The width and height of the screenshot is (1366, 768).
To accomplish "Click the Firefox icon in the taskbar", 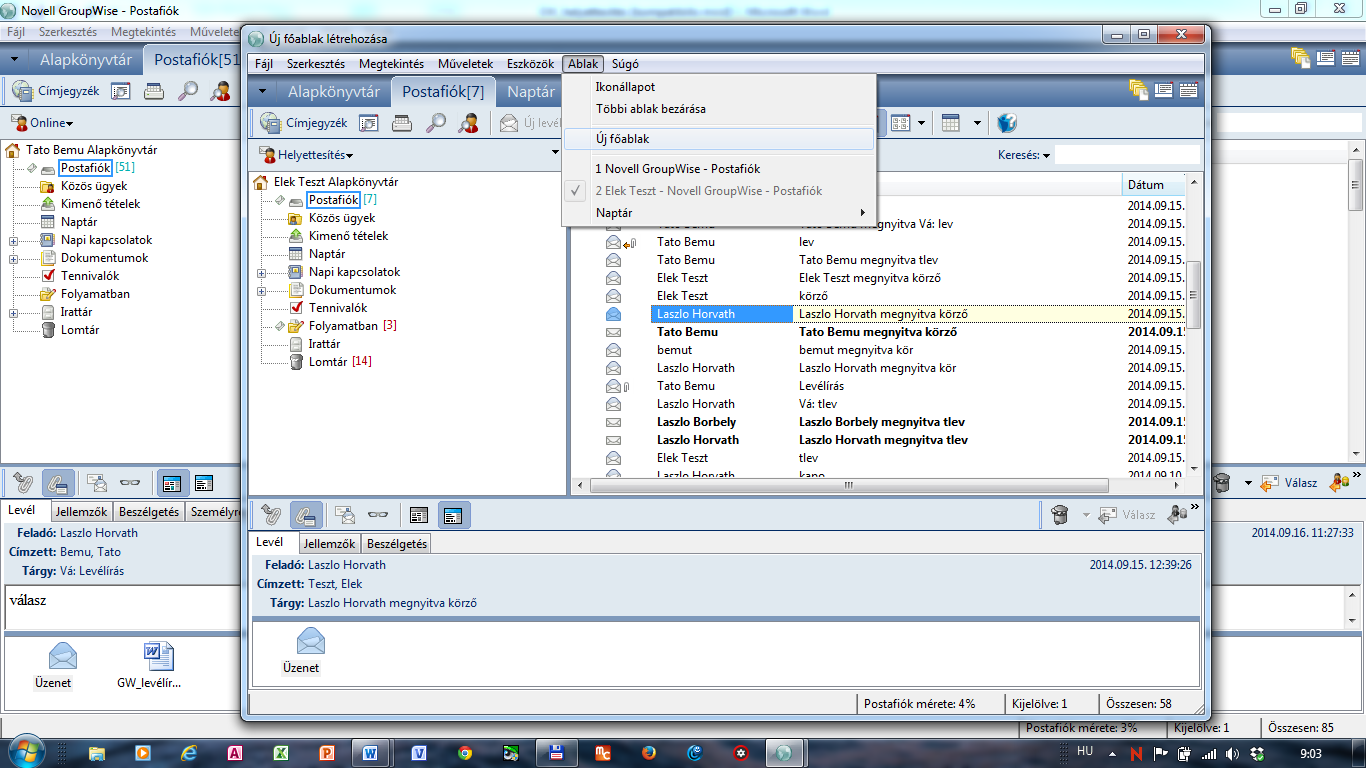I will [x=649, y=753].
